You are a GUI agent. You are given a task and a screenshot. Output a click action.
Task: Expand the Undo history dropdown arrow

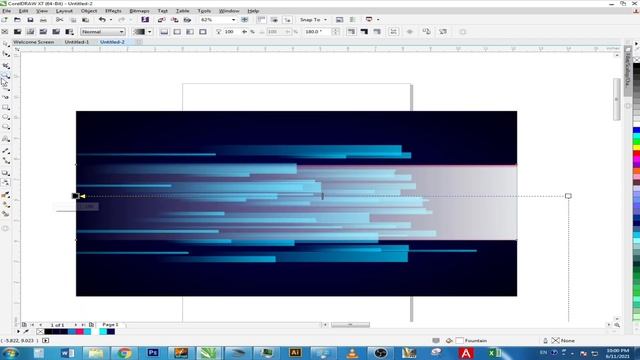110,20
